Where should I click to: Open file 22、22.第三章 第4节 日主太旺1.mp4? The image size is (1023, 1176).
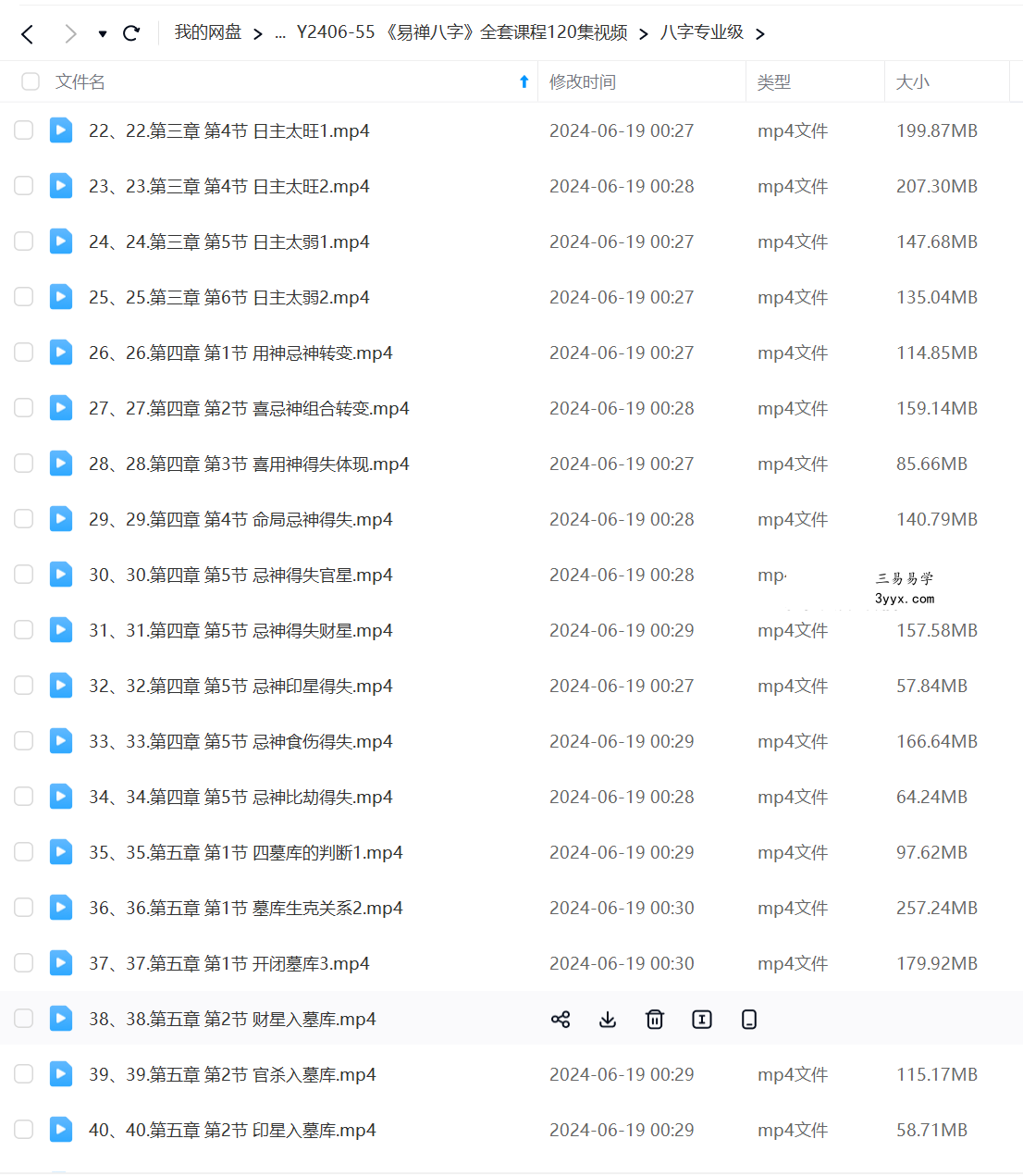point(229,131)
